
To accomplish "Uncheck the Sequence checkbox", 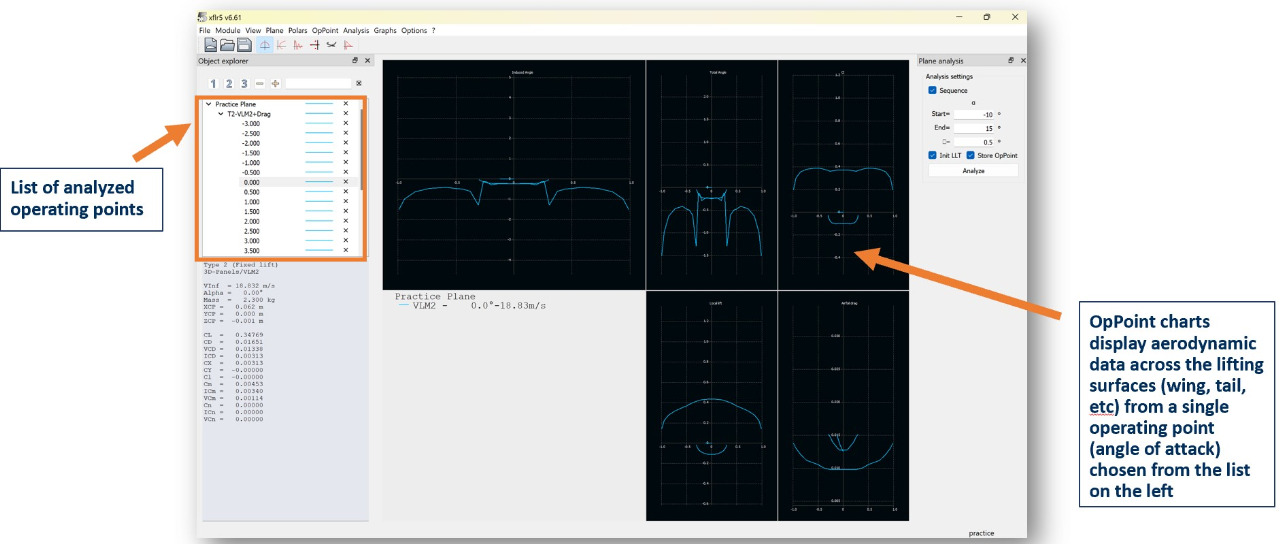I will [933, 90].
